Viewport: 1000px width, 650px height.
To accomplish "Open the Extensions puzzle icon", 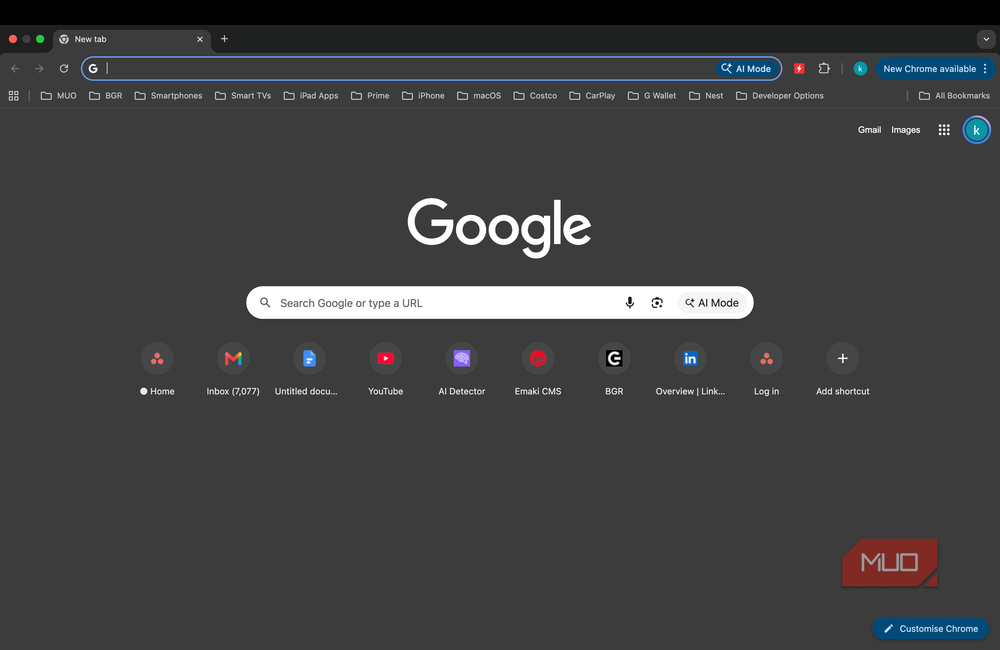I will (x=824, y=68).
